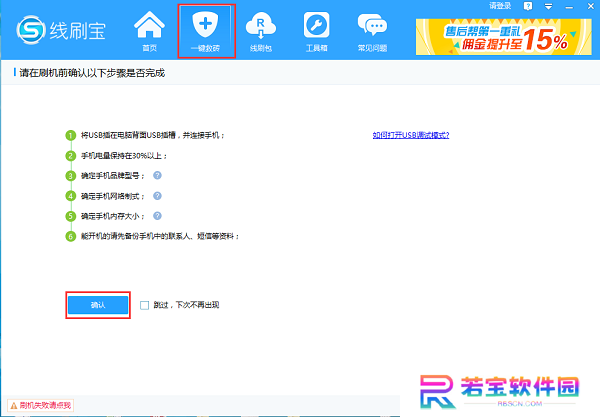Screen dimensions: 600x417
Task: Click help icon next to 确定手机内存大小
Action: point(157,216)
